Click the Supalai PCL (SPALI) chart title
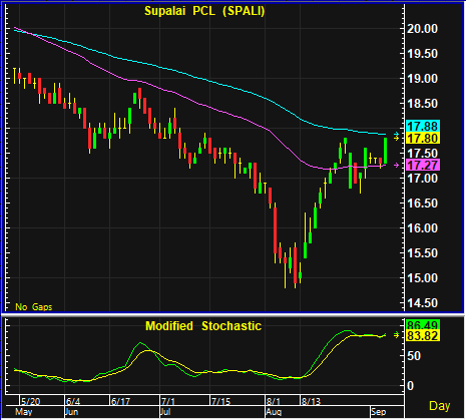 coord(205,11)
